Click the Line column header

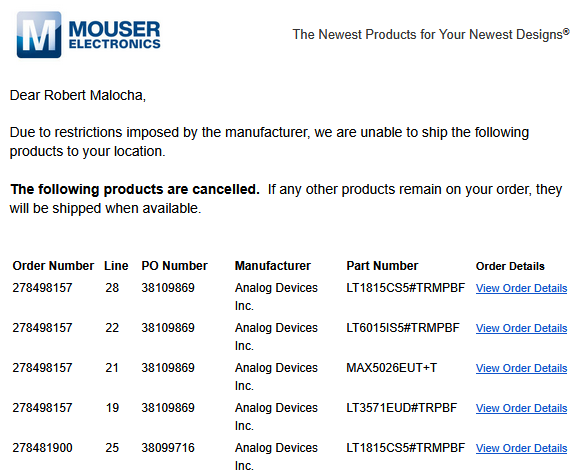pos(116,266)
